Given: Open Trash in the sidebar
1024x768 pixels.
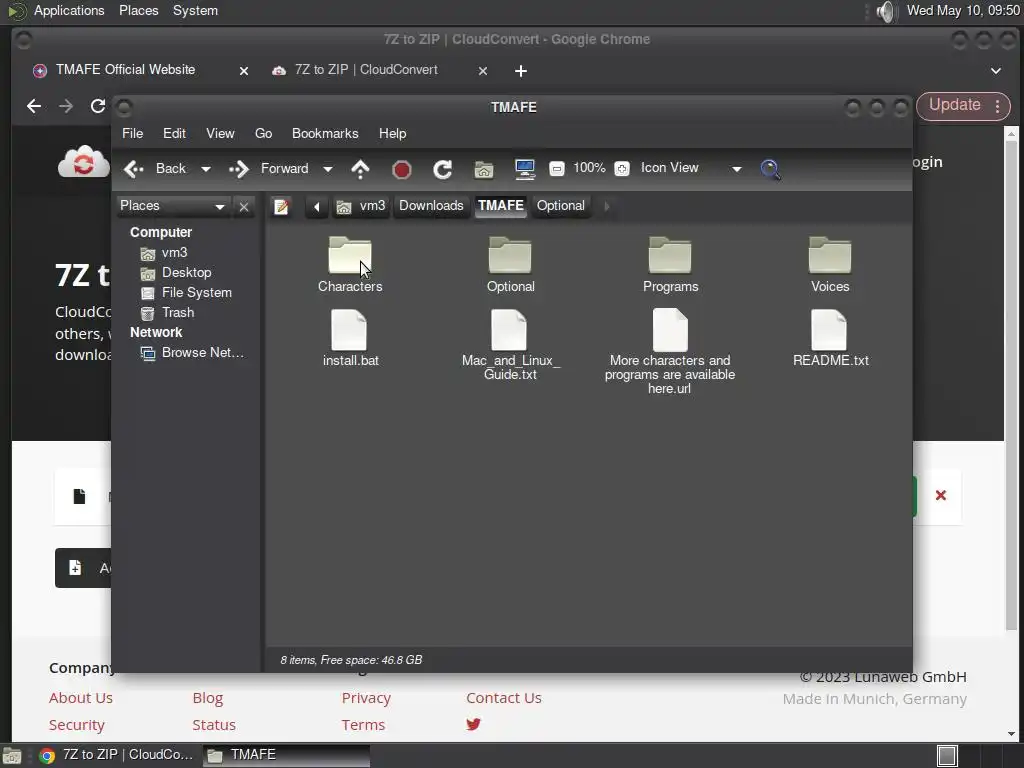Looking at the screenshot, I should 168,312.
